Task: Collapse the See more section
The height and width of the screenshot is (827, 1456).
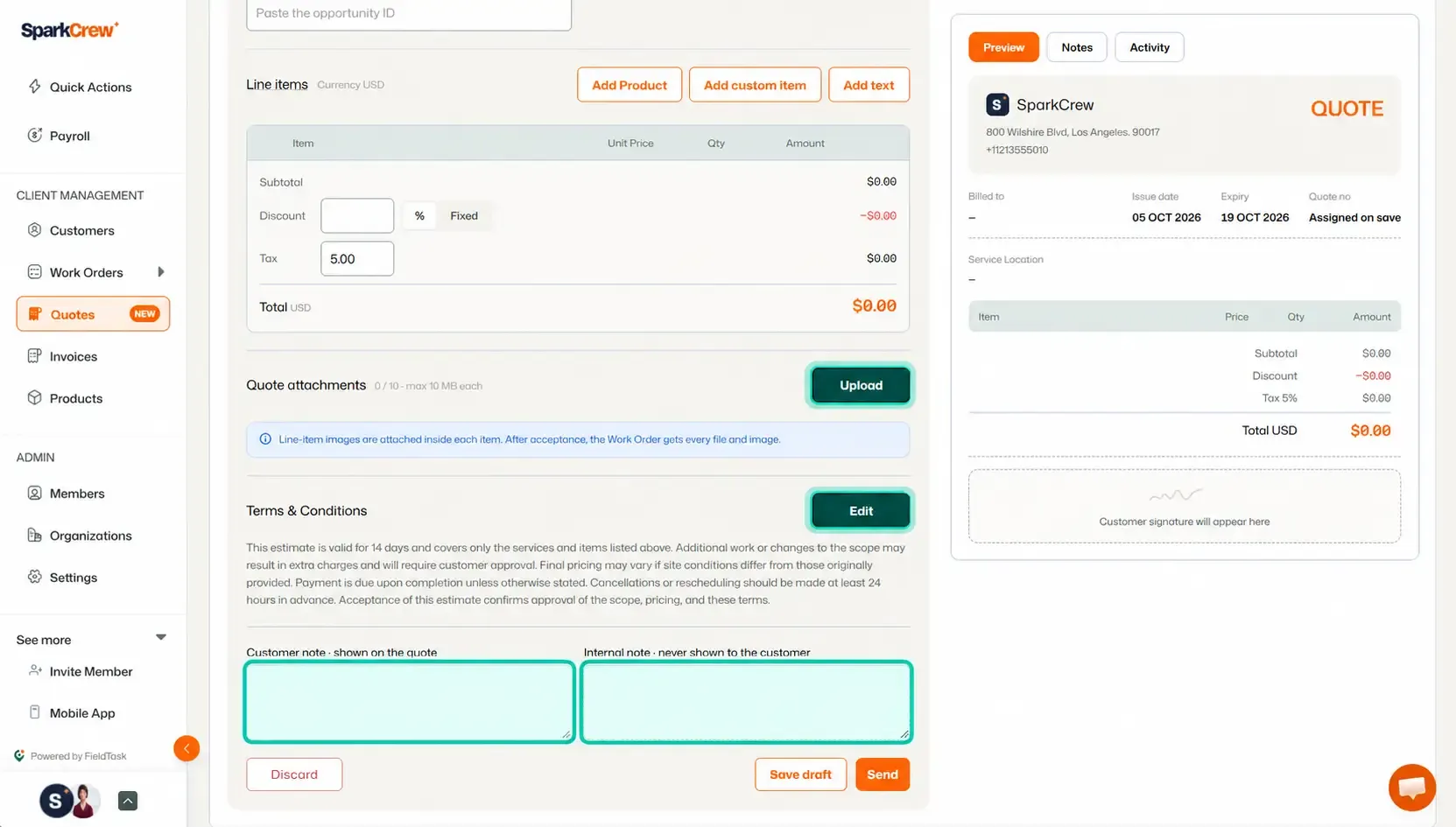Action: [x=161, y=638]
